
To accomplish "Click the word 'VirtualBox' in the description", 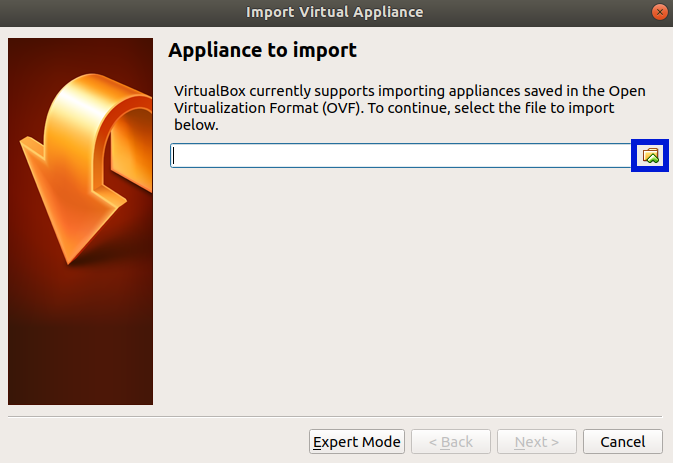I will pyautogui.click(x=209, y=91).
